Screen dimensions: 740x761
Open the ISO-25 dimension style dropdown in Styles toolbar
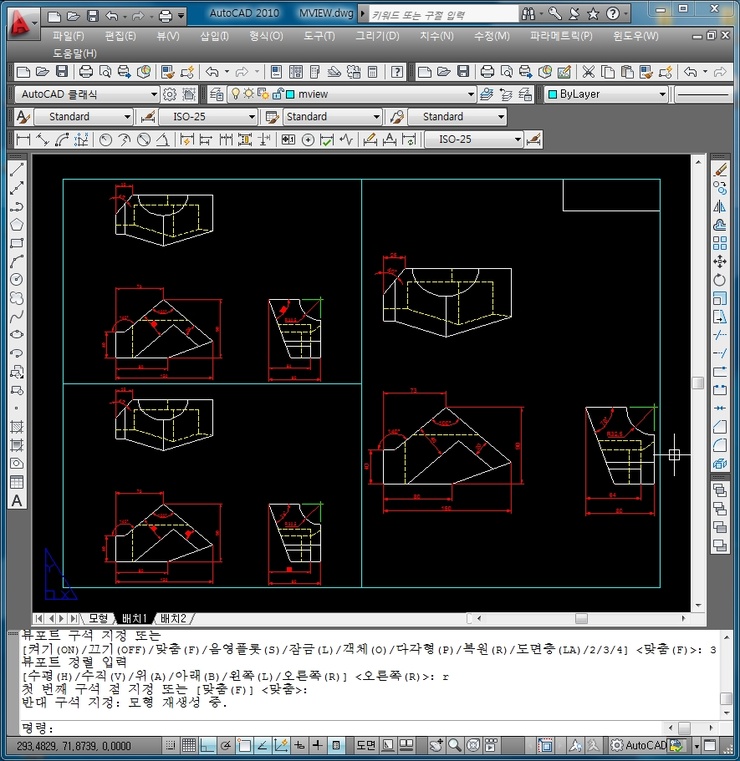[251, 117]
